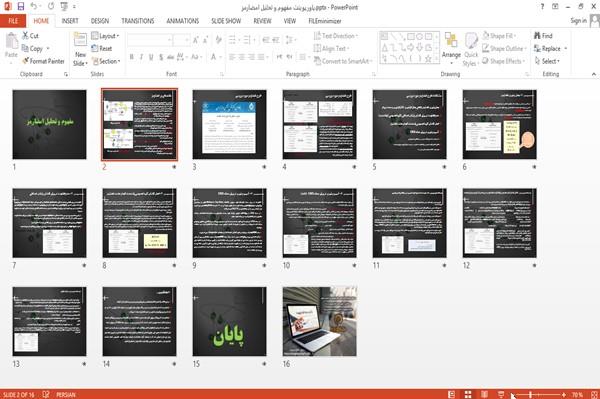Open the Select dropdown in Editing

tap(547, 61)
